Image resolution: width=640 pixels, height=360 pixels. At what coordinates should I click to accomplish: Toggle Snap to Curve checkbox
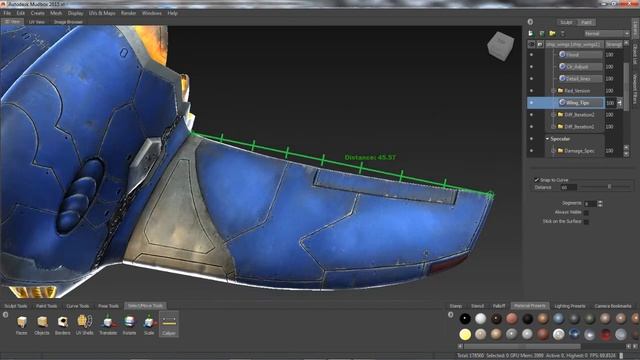coord(537,180)
